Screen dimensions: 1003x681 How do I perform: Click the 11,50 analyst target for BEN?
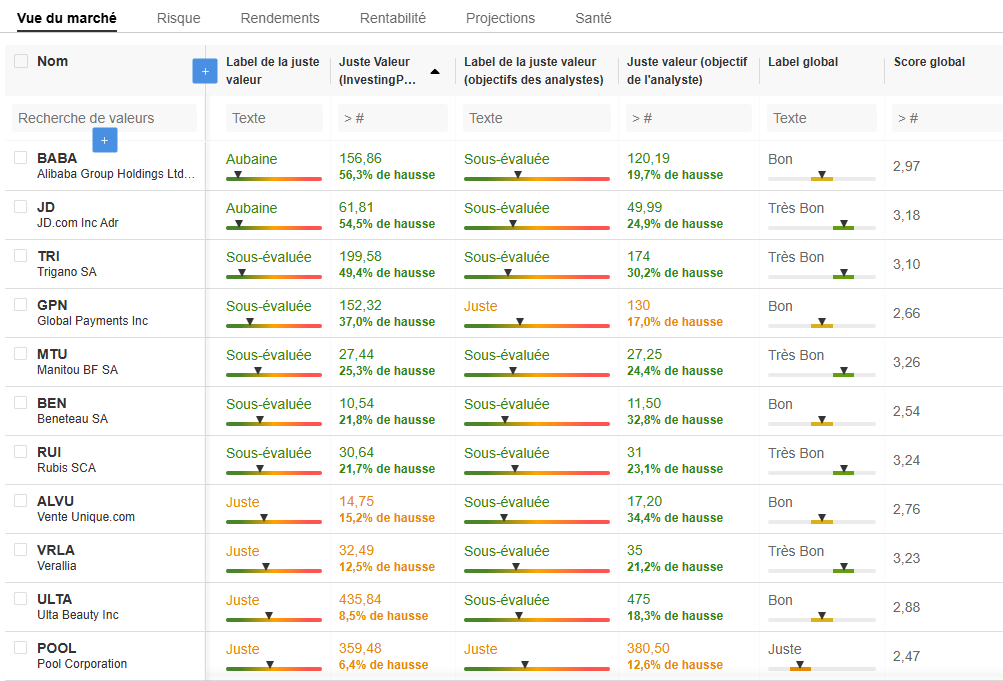(644, 403)
